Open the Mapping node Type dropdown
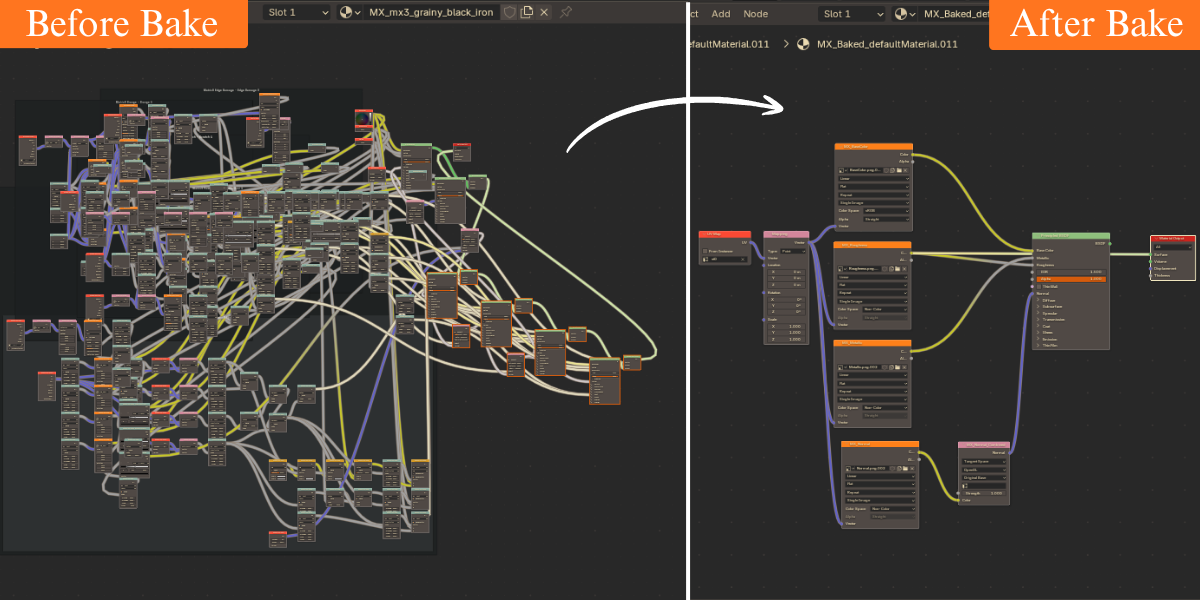The width and height of the screenshot is (1200, 600). tap(793, 251)
